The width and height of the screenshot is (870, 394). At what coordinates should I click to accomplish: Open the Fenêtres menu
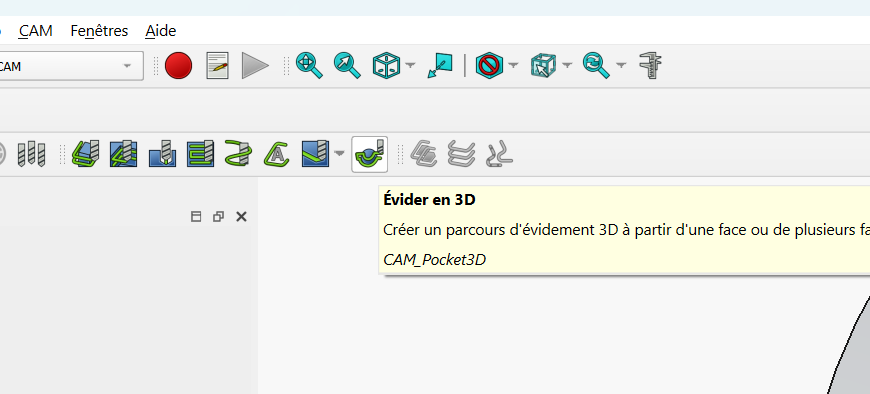(99, 31)
